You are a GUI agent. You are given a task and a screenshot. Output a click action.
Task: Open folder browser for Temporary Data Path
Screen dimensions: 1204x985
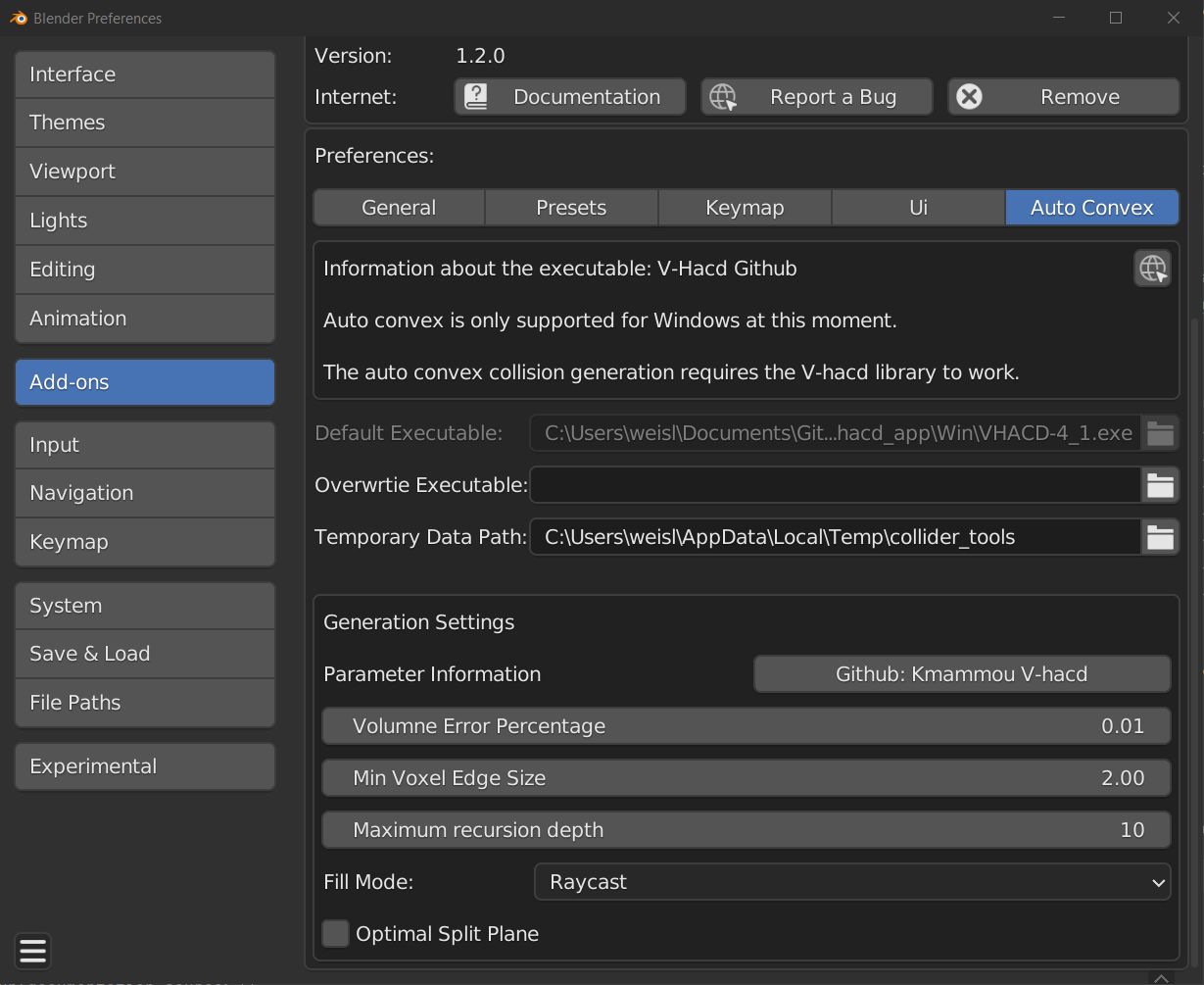click(x=1160, y=537)
